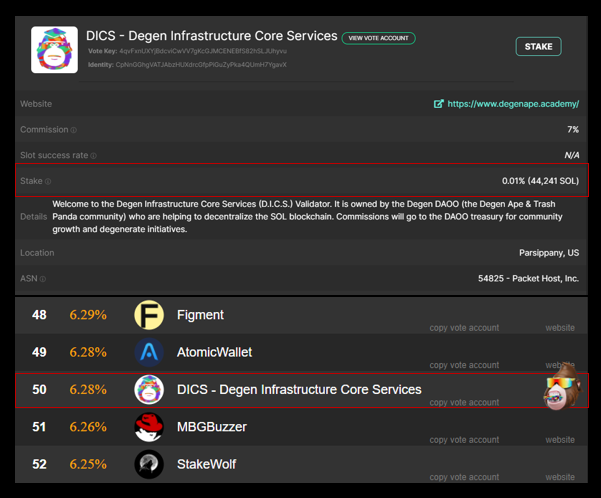
Task: Open the degenape.academy website link
Action: click(513, 104)
